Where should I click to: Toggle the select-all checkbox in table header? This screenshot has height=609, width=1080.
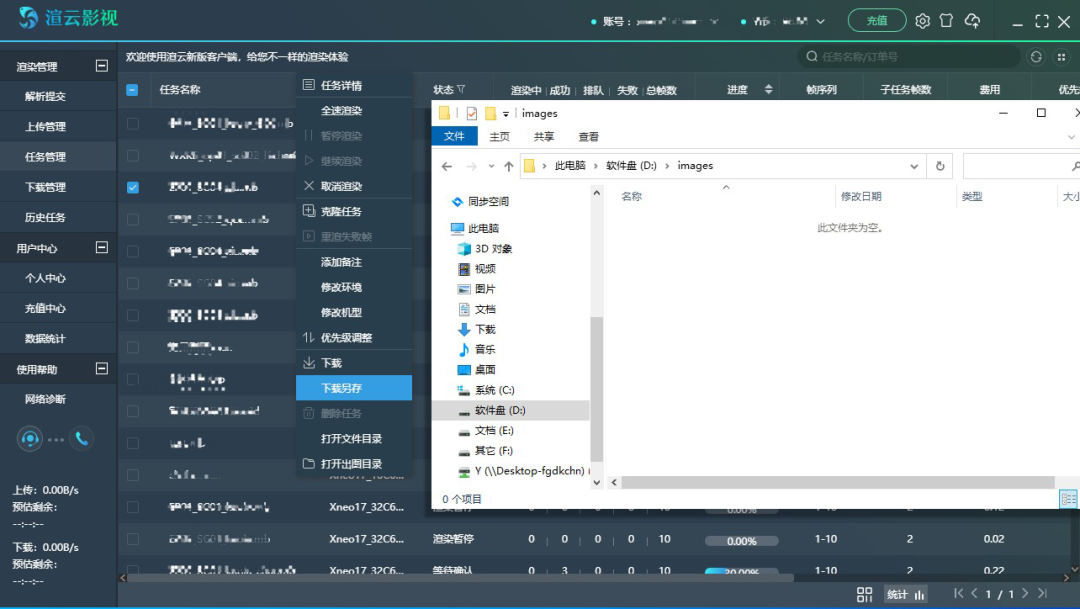(132, 90)
